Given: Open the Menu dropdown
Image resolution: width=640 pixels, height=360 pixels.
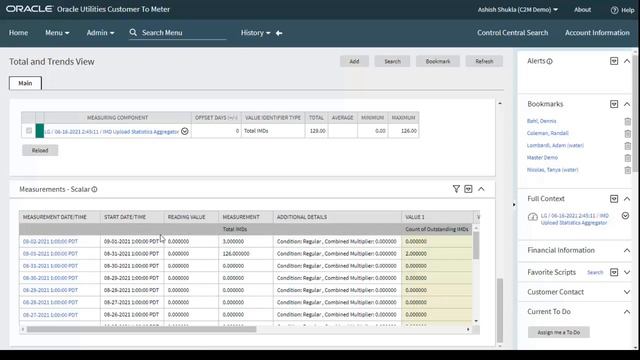Looking at the screenshot, I should (x=57, y=33).
